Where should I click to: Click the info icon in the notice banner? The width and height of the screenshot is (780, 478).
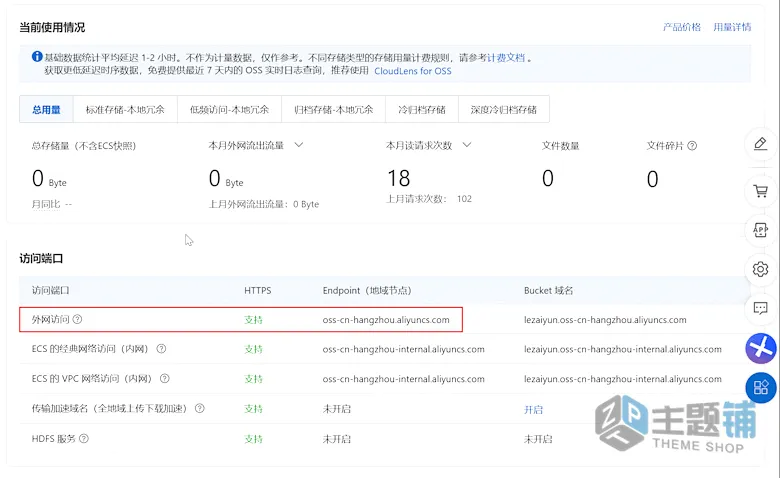[37, 57]
